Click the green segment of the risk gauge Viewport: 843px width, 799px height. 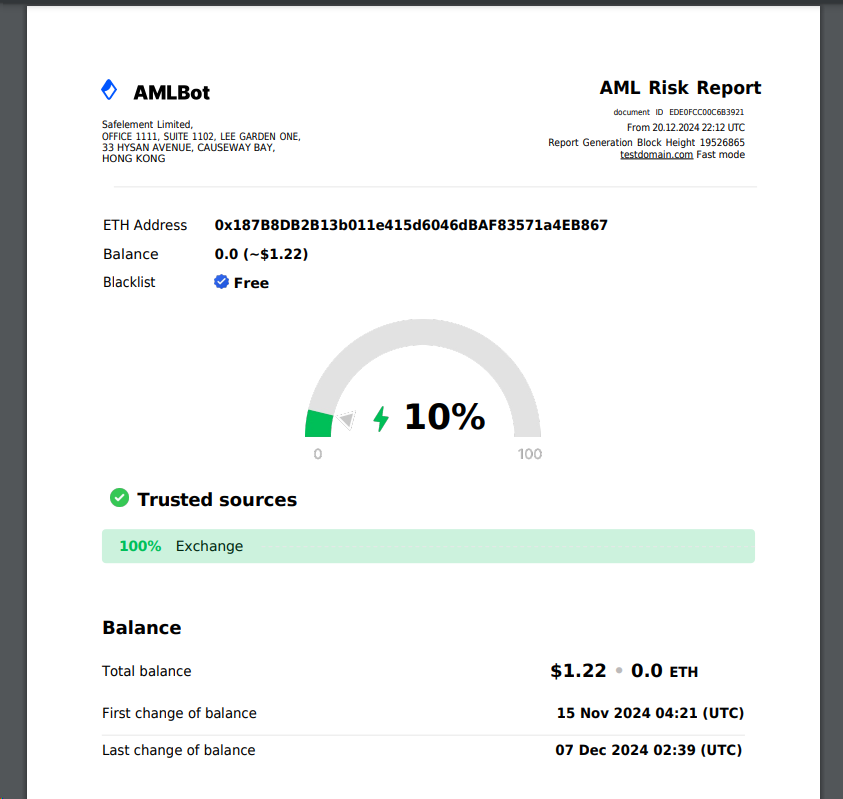[x=318, y=424]
